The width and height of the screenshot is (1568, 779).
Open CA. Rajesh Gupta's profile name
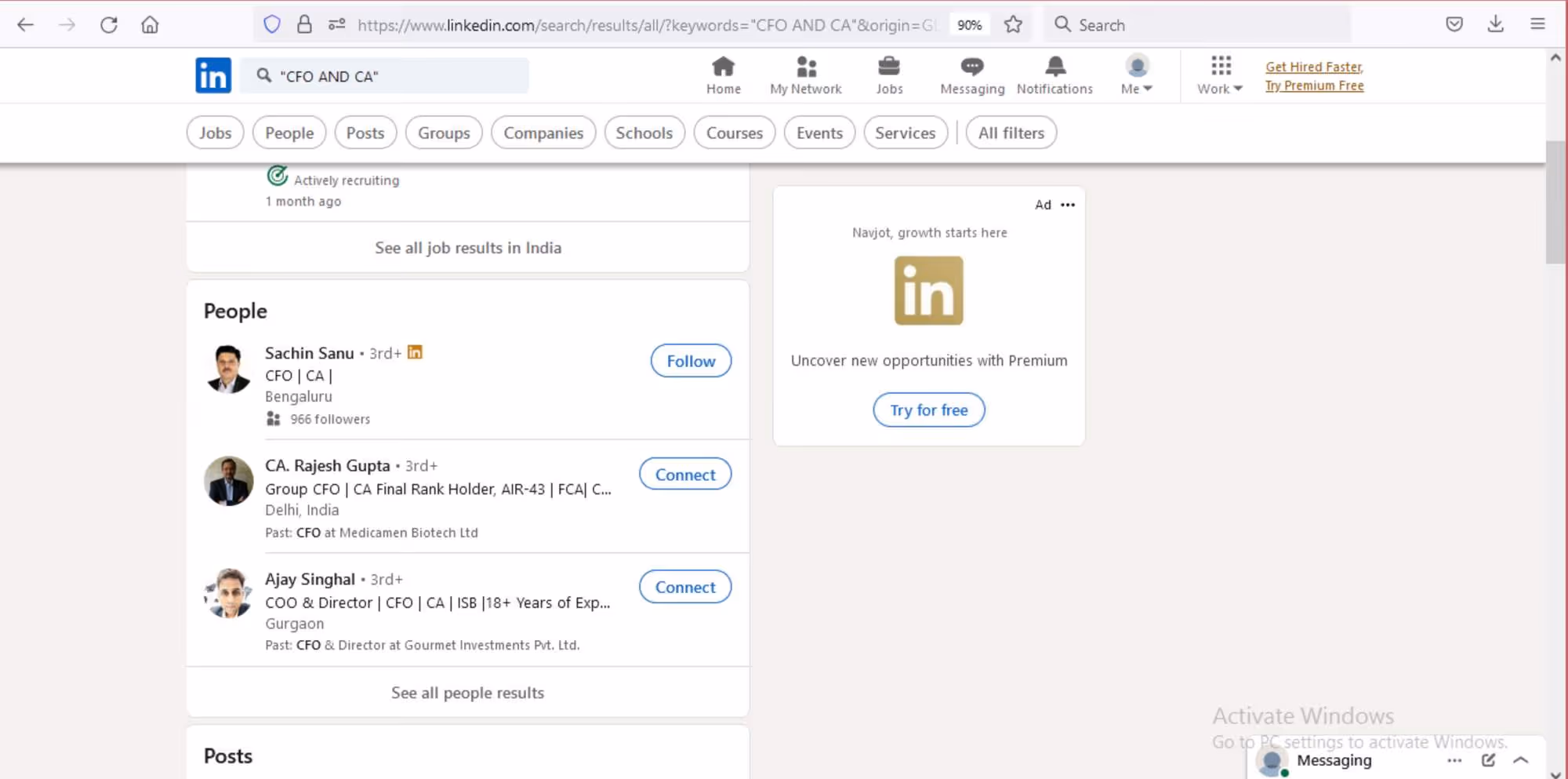point(328,466)
